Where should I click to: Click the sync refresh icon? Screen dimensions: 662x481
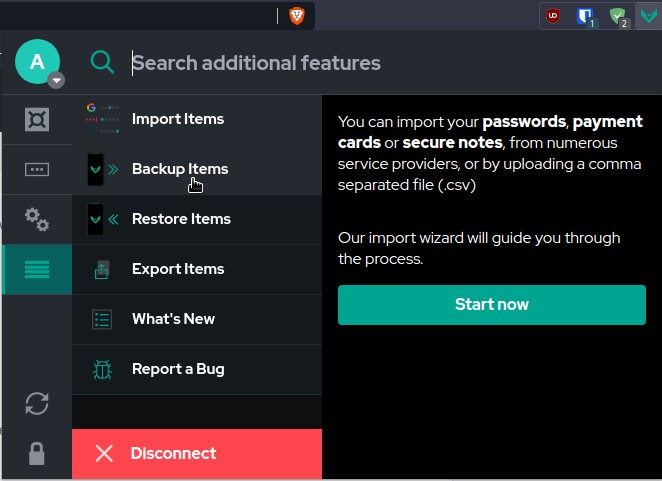(x=37, y=403)
